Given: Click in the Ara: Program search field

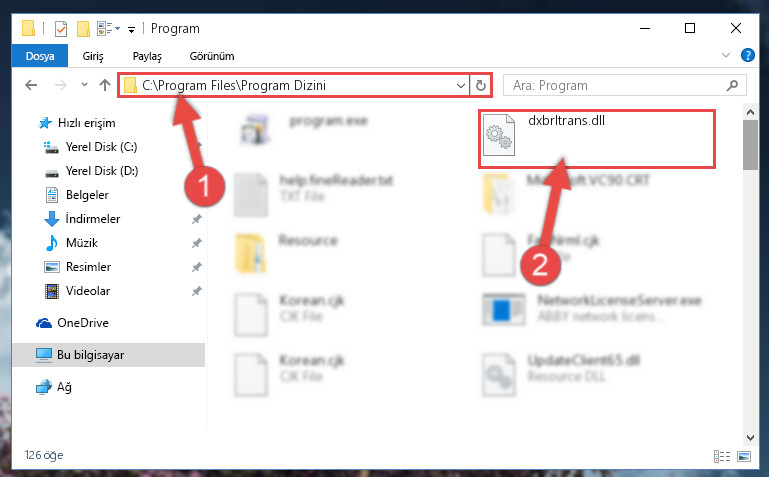Looking at the screenshot, I should (618, 86).
